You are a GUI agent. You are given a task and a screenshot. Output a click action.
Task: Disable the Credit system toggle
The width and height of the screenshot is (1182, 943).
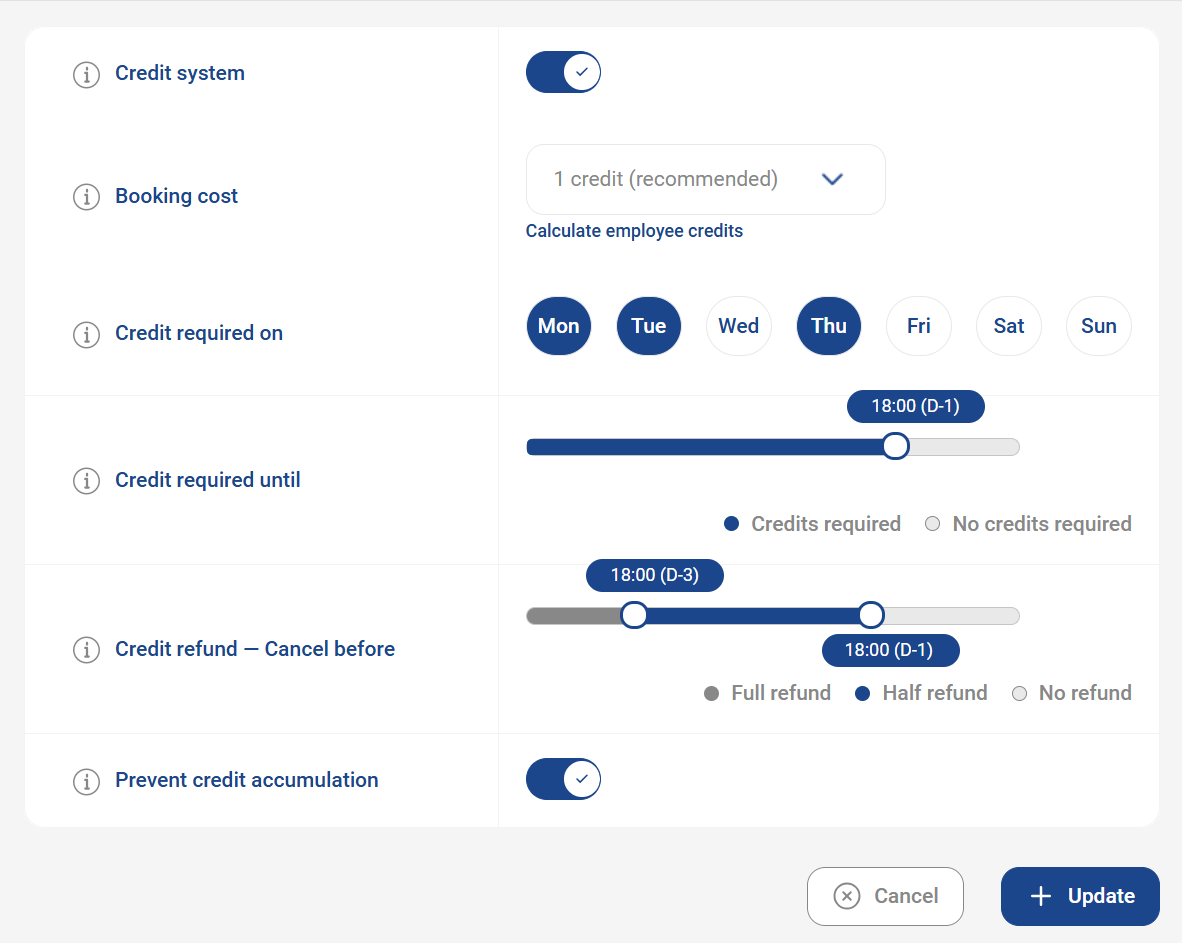tap(563, 72)
